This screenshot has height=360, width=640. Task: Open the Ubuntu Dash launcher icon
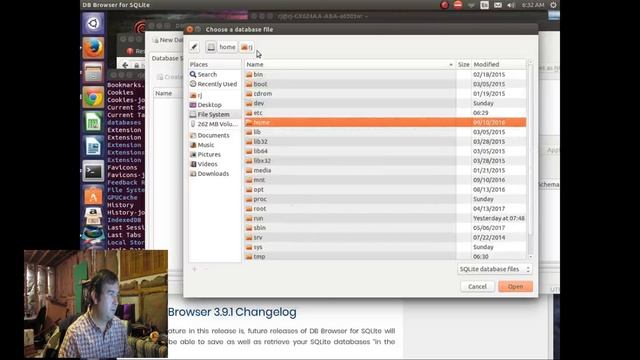point(93,23)
